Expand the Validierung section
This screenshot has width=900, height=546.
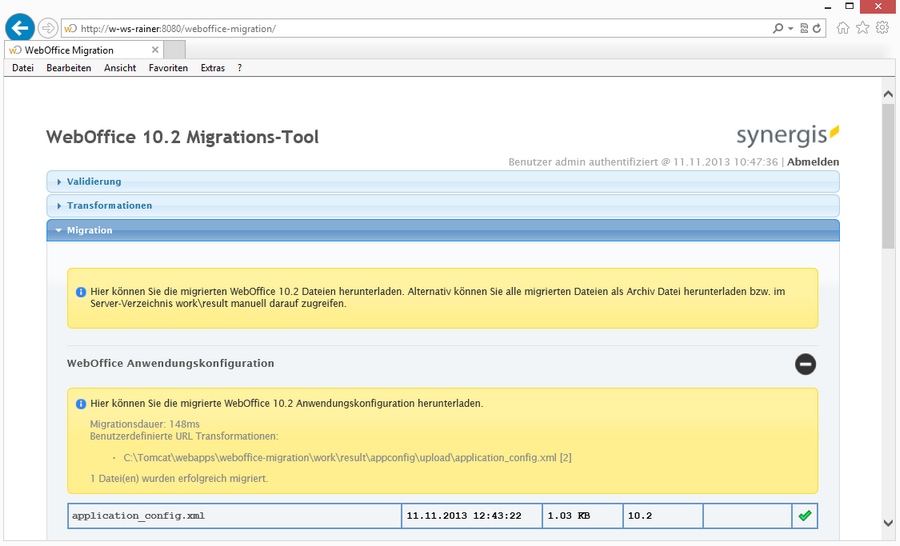pos(443,181)
